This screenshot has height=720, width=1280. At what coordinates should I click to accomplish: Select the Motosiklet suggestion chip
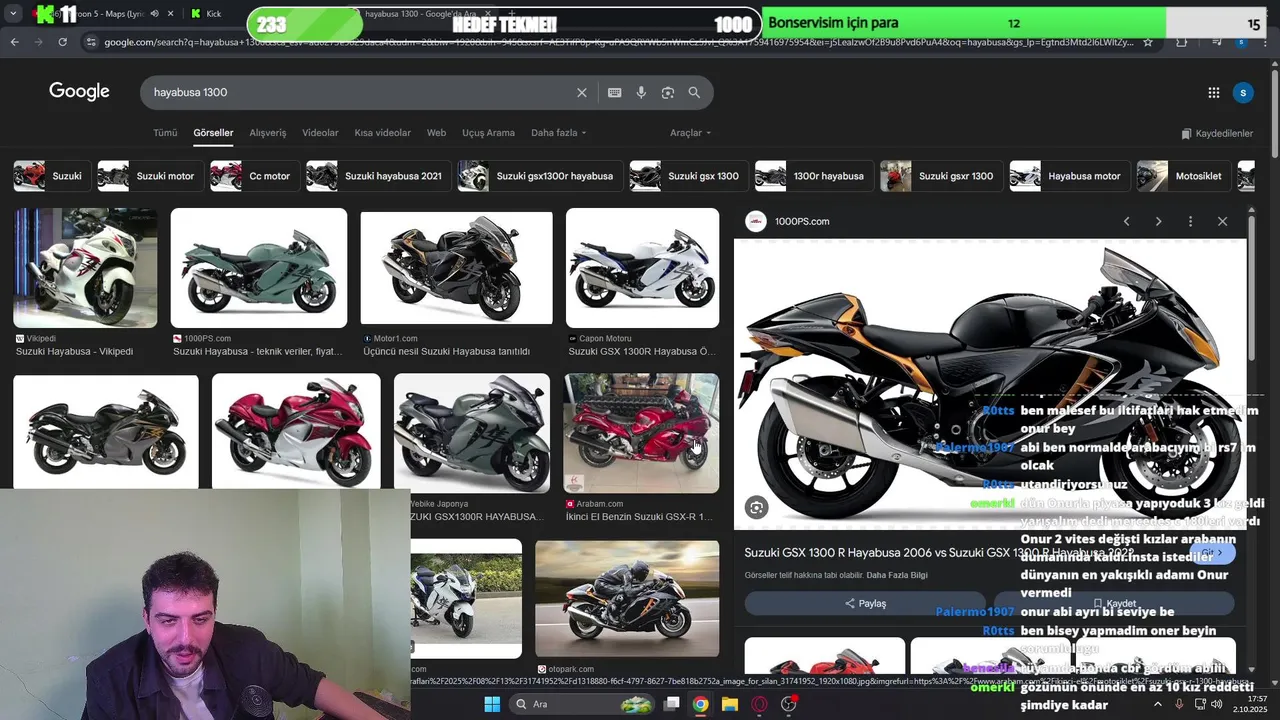(1183, 176)
